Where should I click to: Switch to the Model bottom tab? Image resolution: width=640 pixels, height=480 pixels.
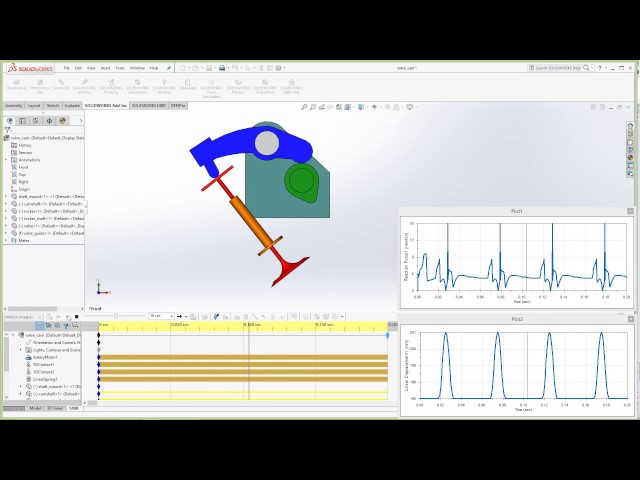coord(35,408)
